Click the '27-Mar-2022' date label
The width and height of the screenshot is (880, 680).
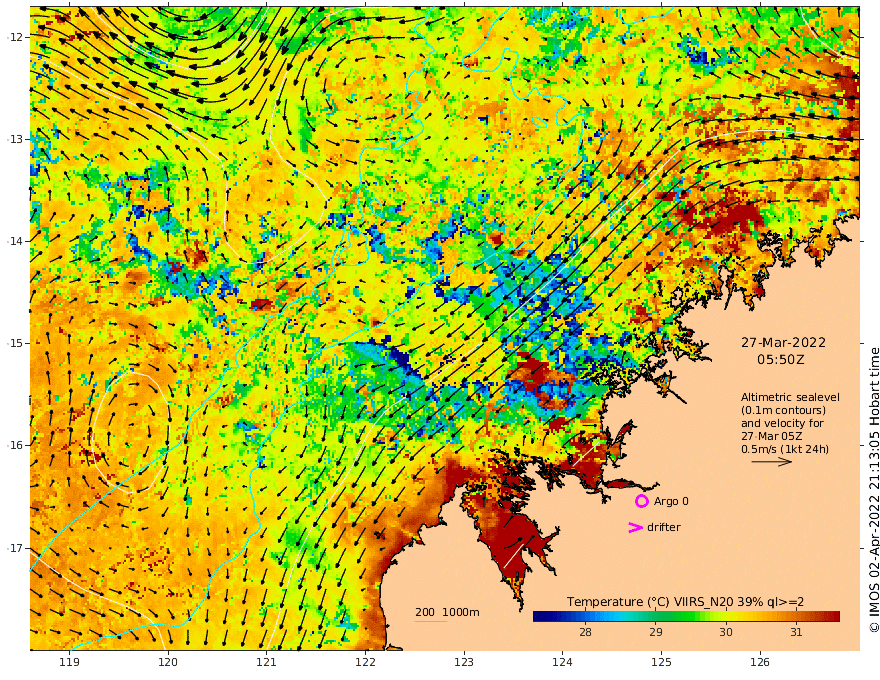[783, 342]
